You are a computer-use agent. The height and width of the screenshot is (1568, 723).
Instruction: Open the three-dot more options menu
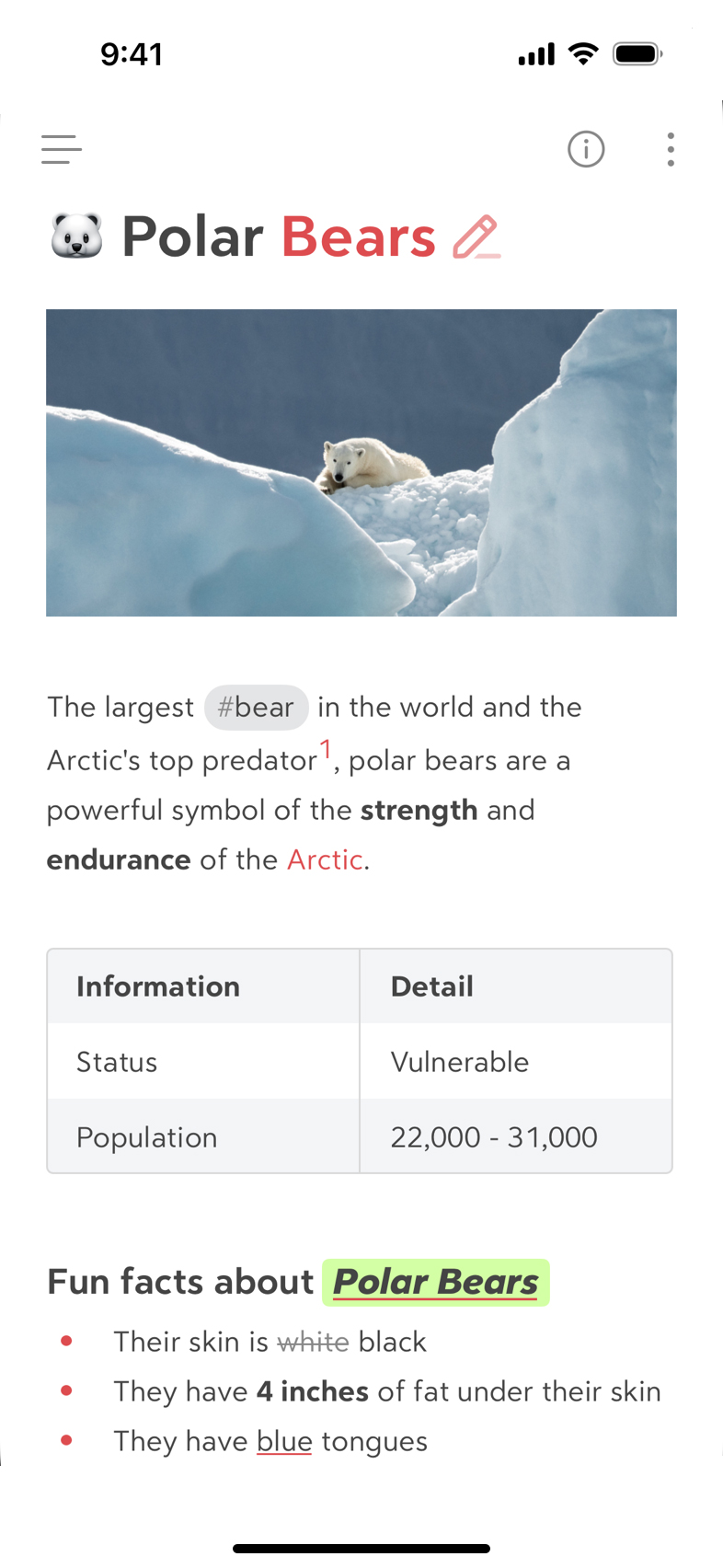671,149
